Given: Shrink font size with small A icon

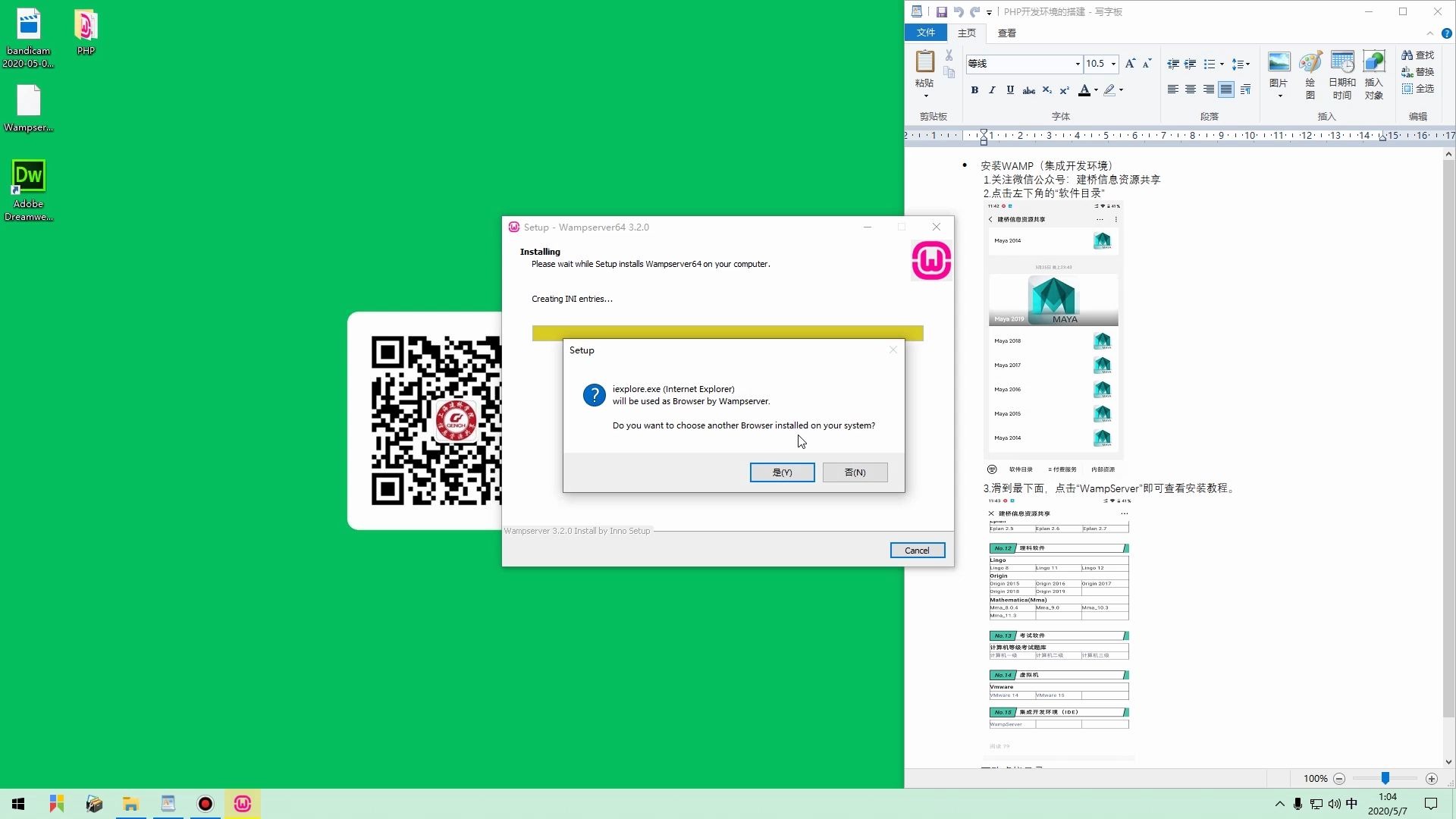Looking at the screenshot, I should coord(1147,64).
